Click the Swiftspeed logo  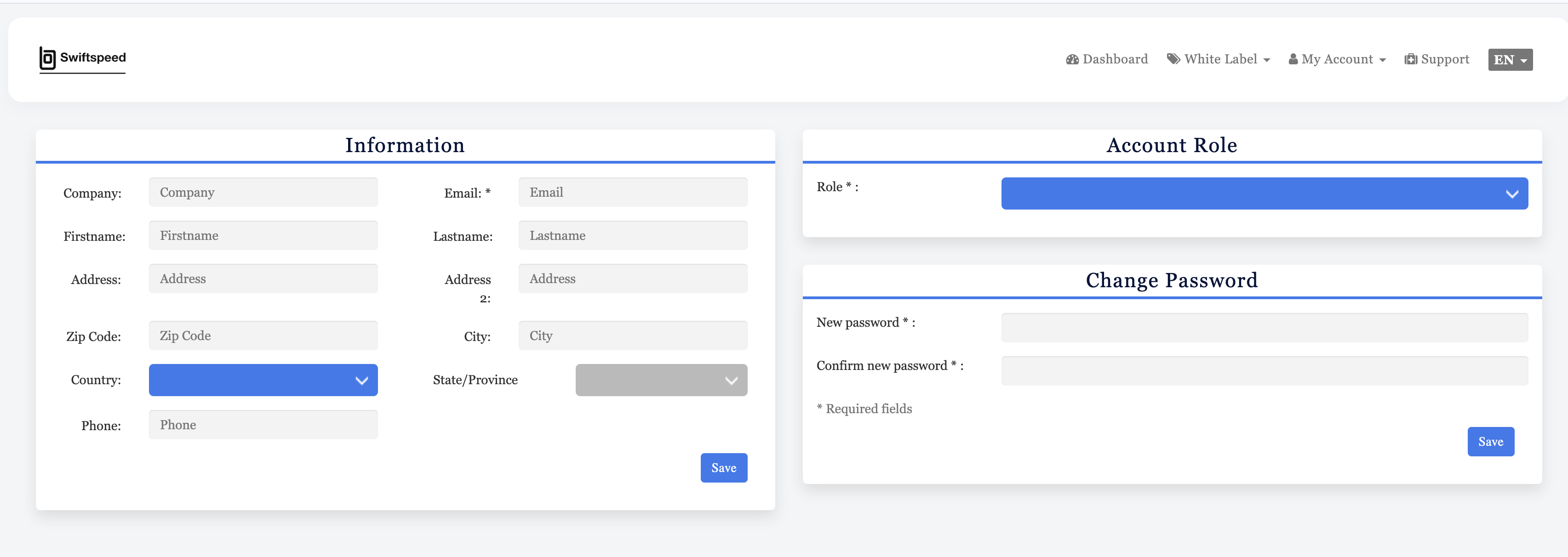82,58
